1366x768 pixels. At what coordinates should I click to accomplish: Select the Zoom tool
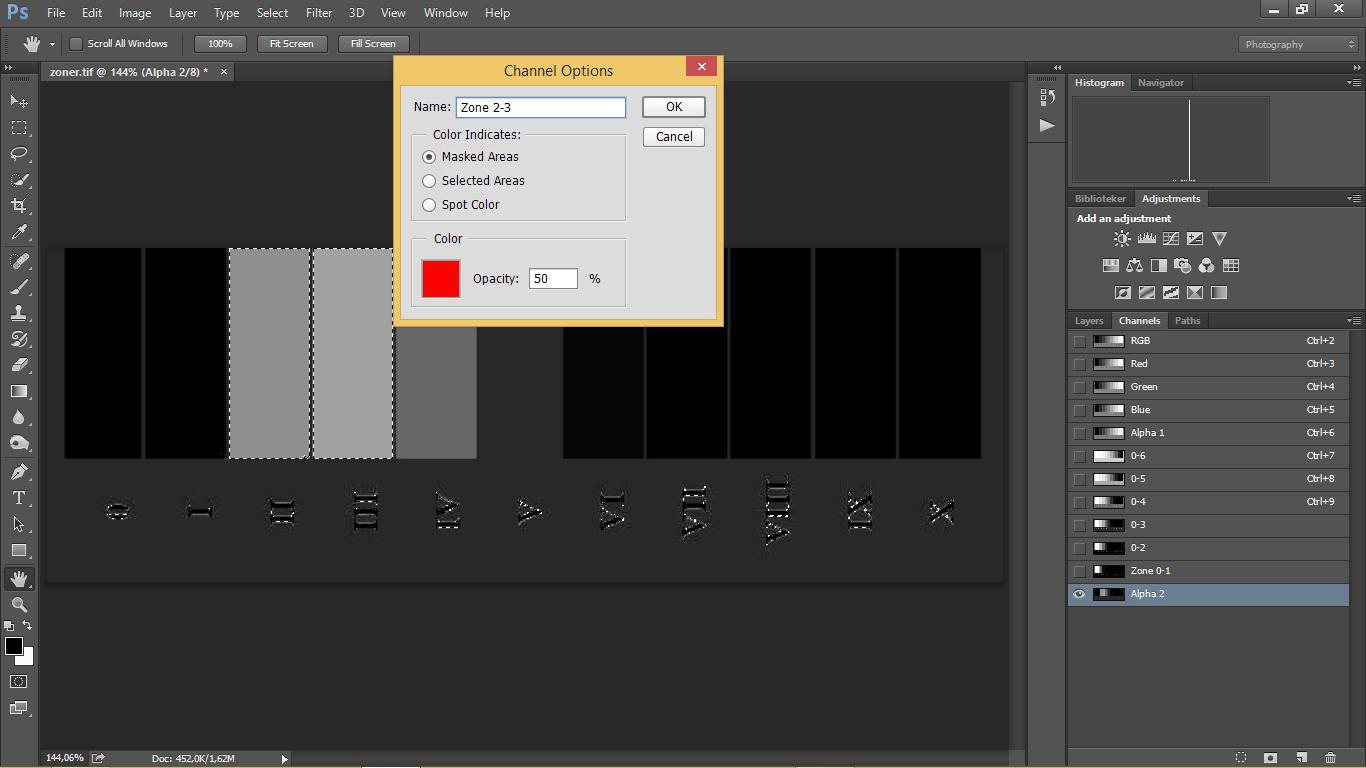(19, 605)
